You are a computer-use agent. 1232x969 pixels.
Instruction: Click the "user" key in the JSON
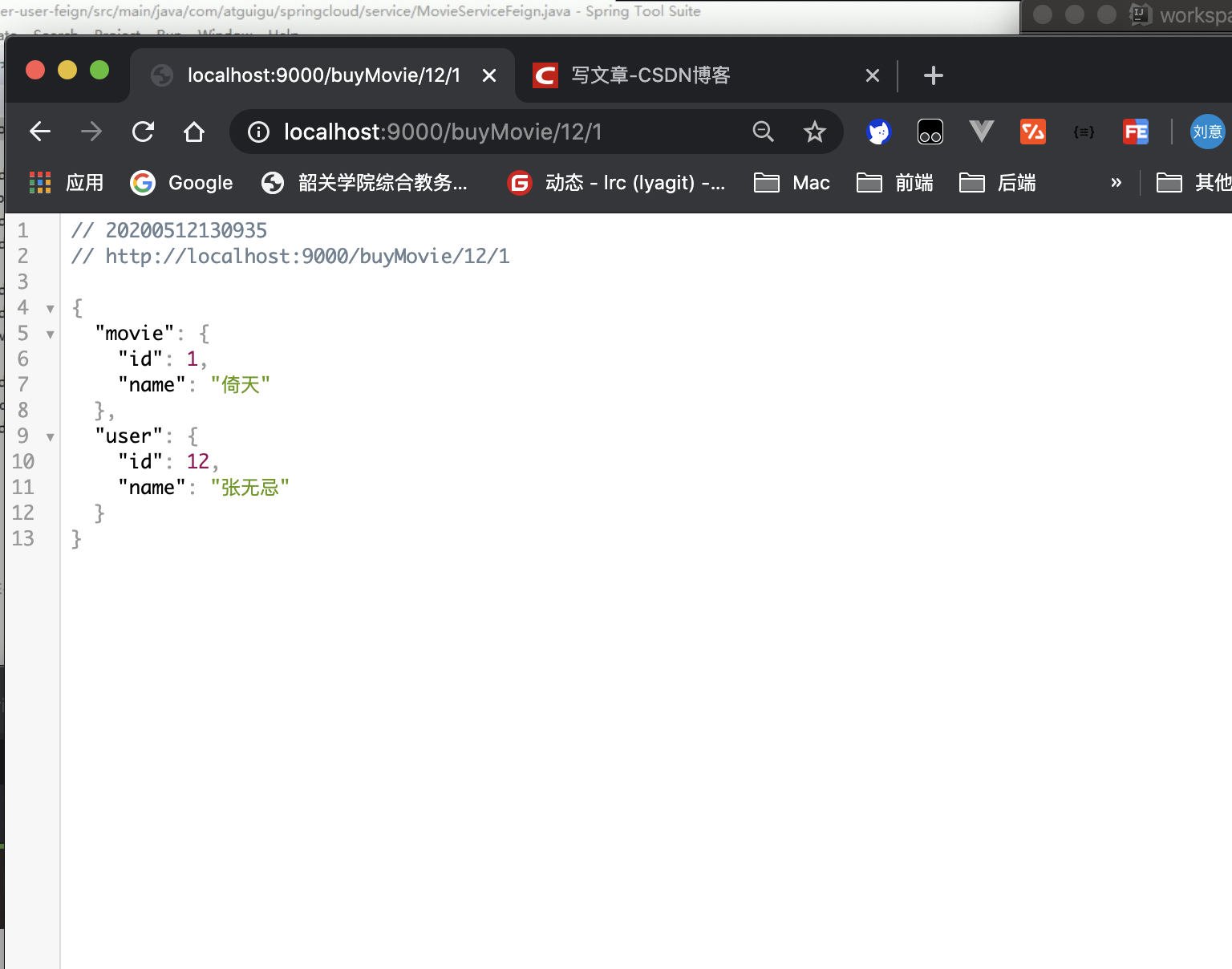coord(128,436)
